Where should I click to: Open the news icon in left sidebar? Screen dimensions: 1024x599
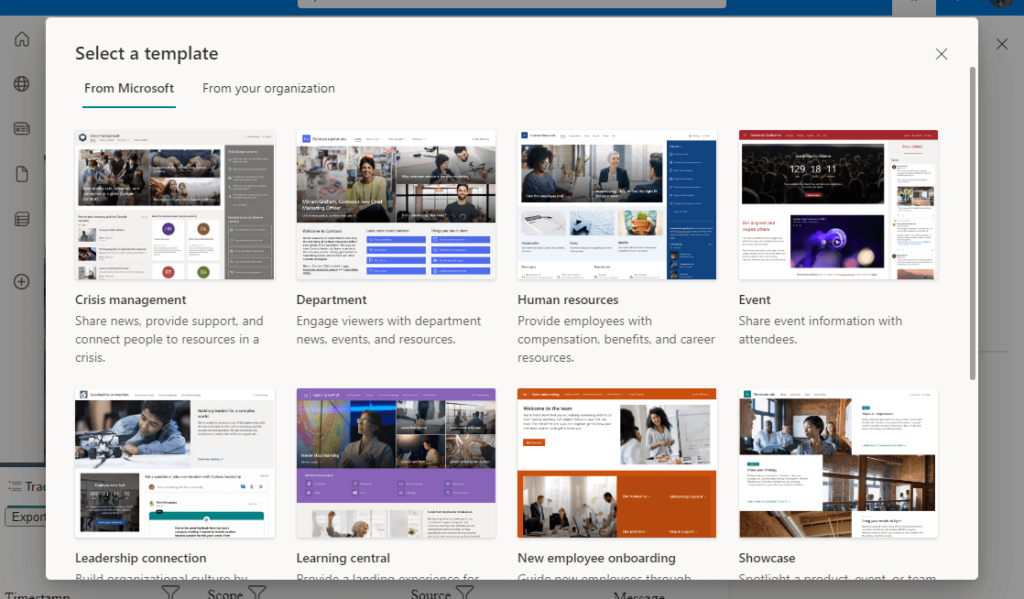click(22, 129)
